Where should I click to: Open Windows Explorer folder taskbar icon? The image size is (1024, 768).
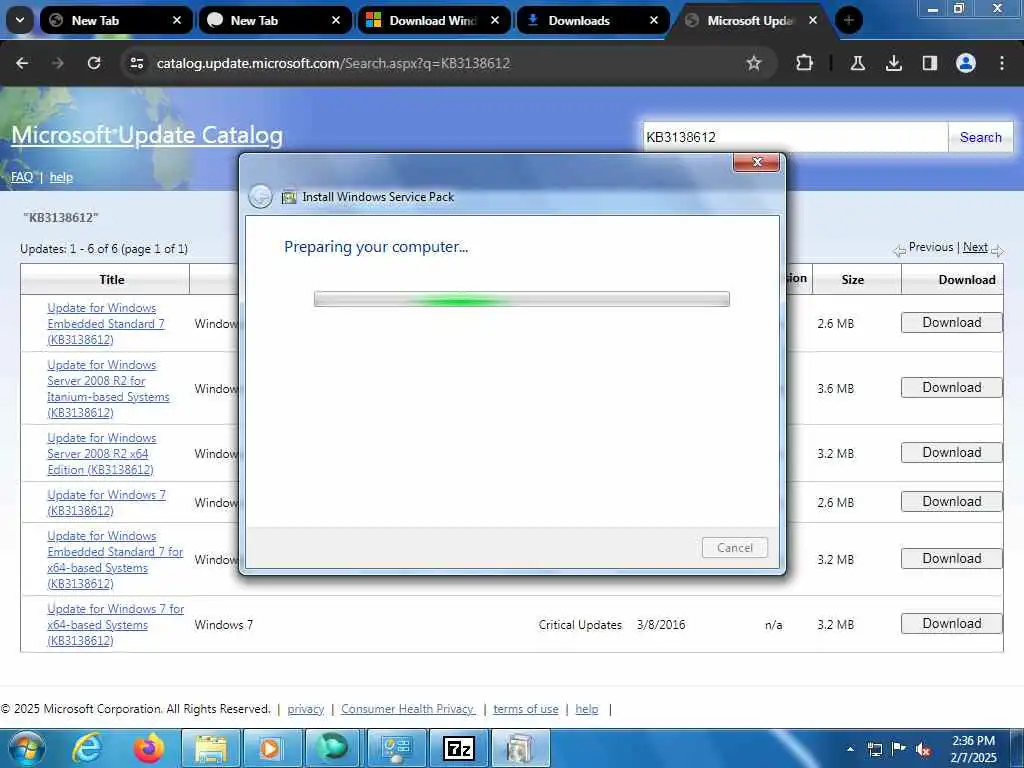[210, 748]
